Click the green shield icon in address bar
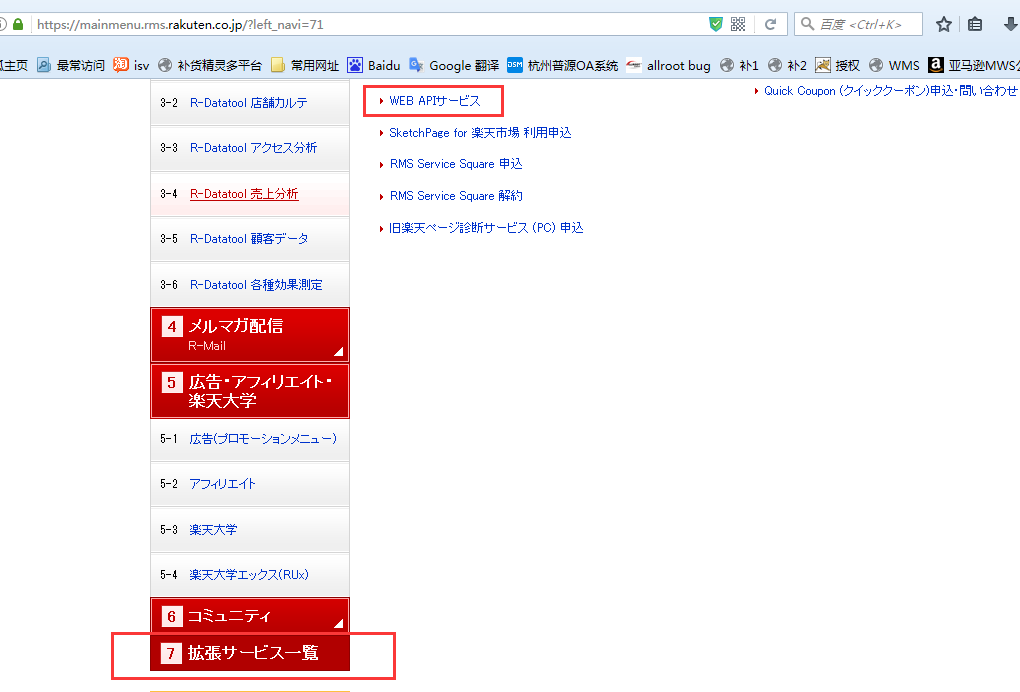 (716, 25)
